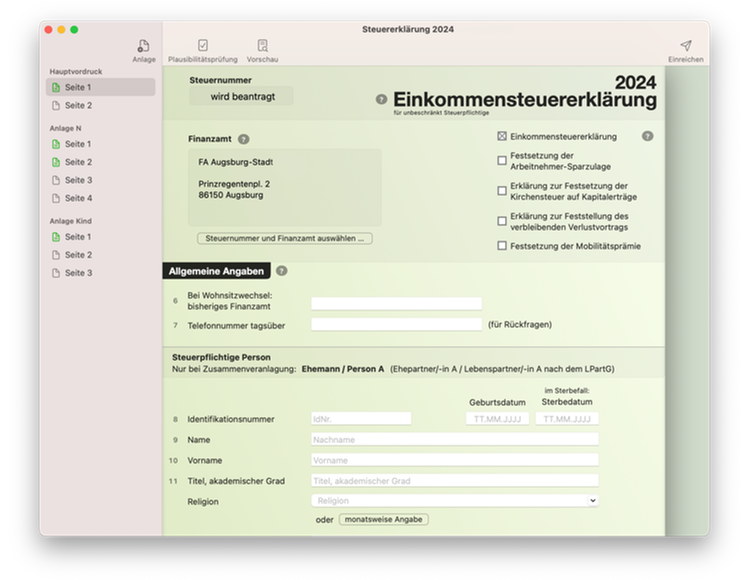The height and width of the screenshot is (580, 749).
Task: Click help icon beside Allgemeine Angaben
Action: [281, 271]
